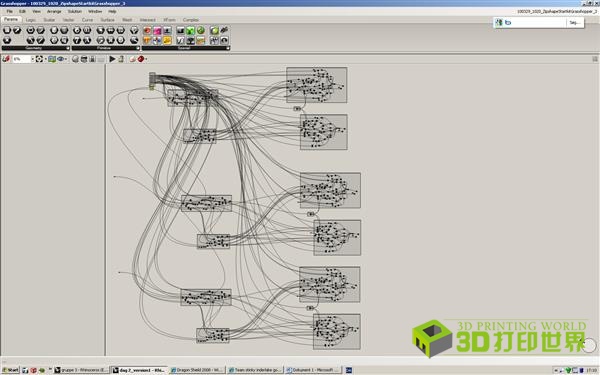Viewport: 600px width, 375px height.
Task: Select the pink gradient component icon
Action: click(157, 31)
